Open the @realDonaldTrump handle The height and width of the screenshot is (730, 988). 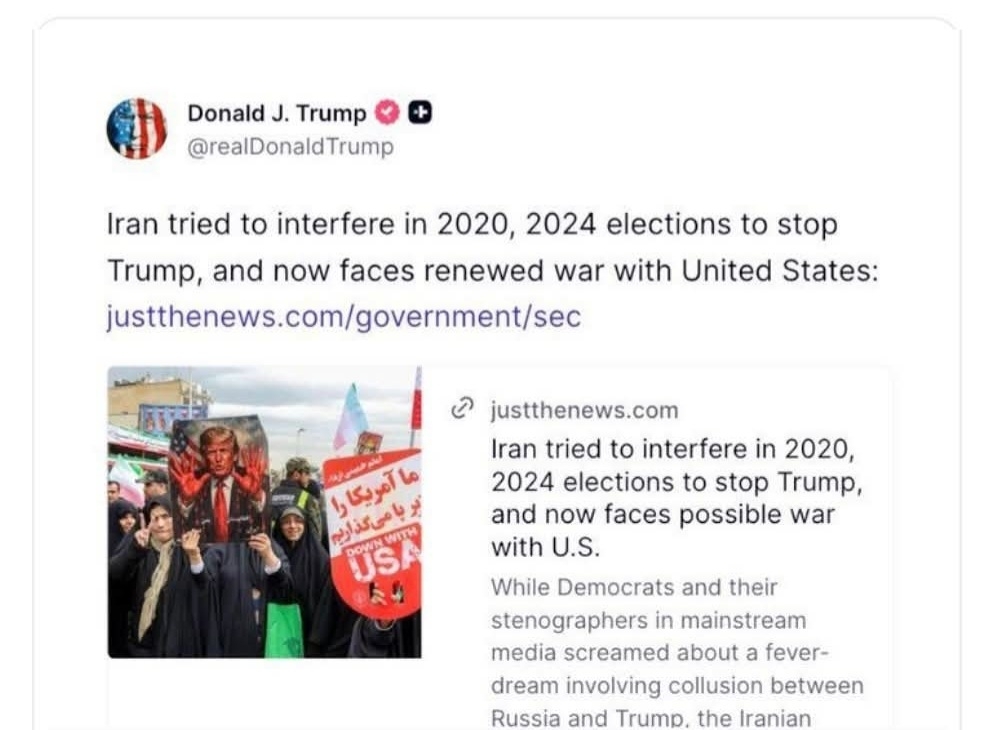point(290,147)
